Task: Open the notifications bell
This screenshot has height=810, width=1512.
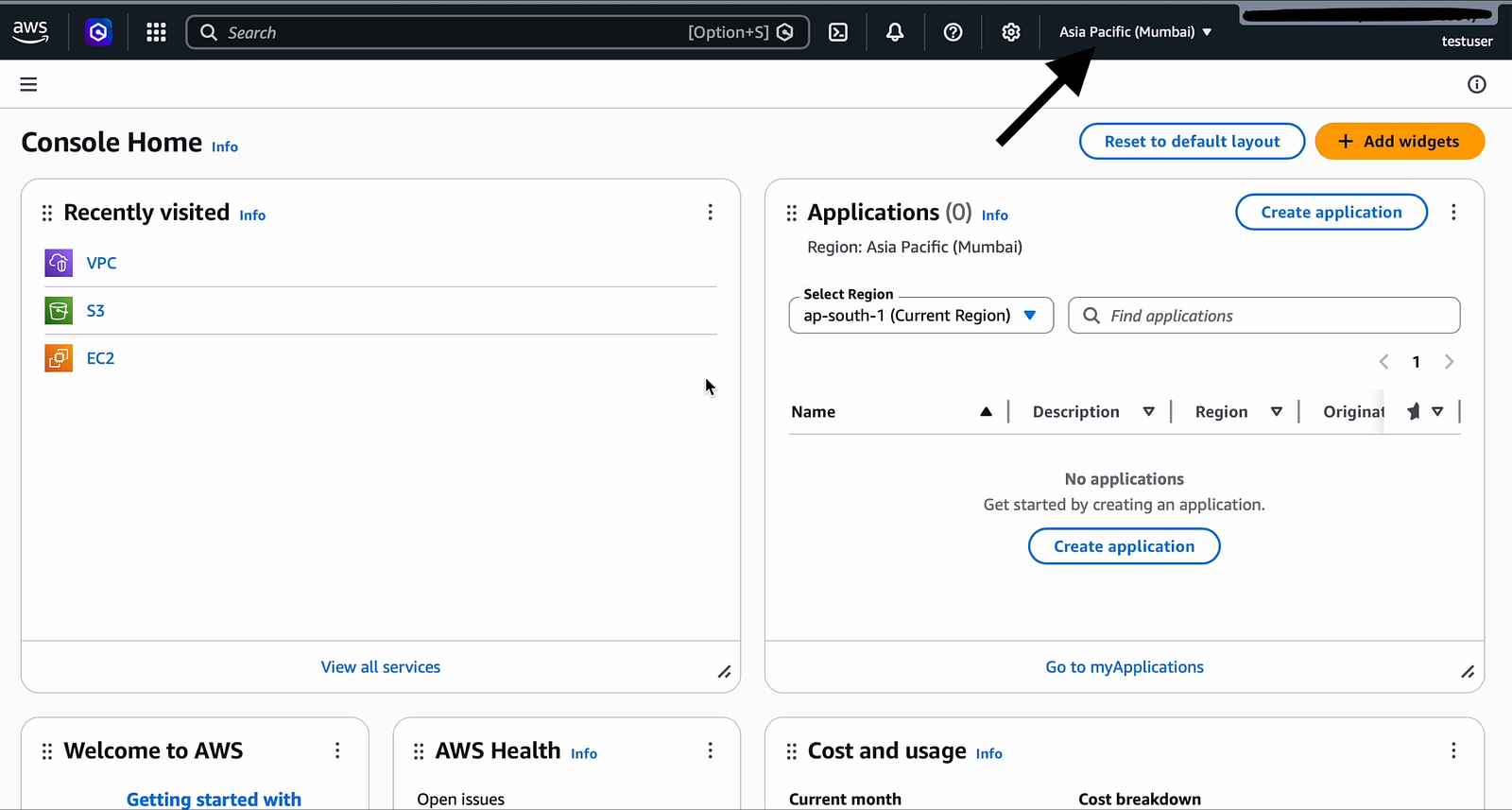Action: [x=895, y=32]
